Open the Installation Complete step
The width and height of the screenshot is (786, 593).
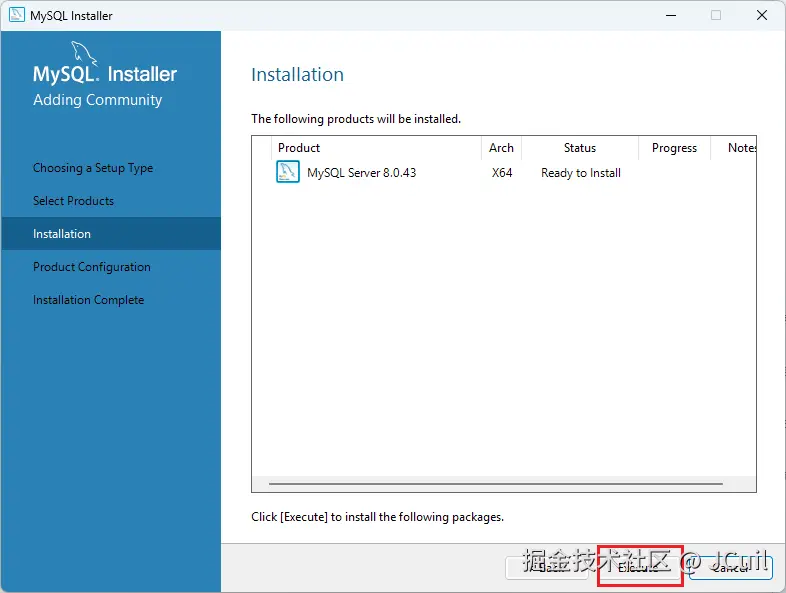(88, 300)
